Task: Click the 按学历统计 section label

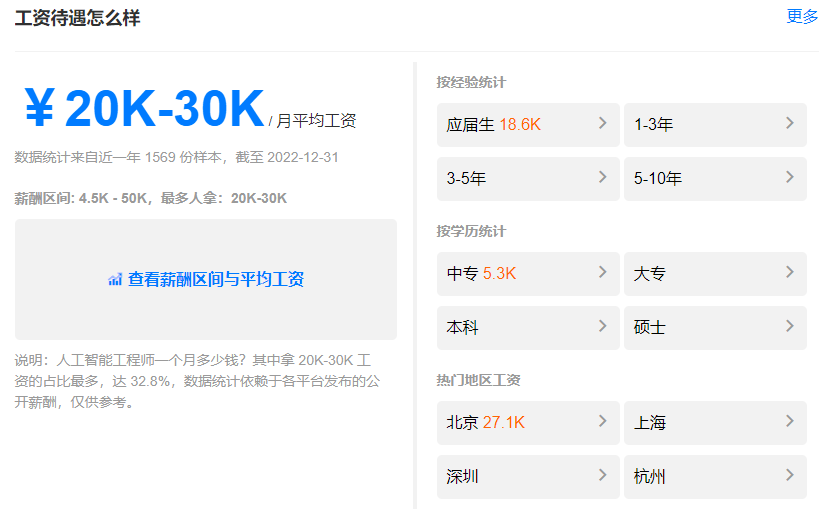Action: (x=471, y=231)
